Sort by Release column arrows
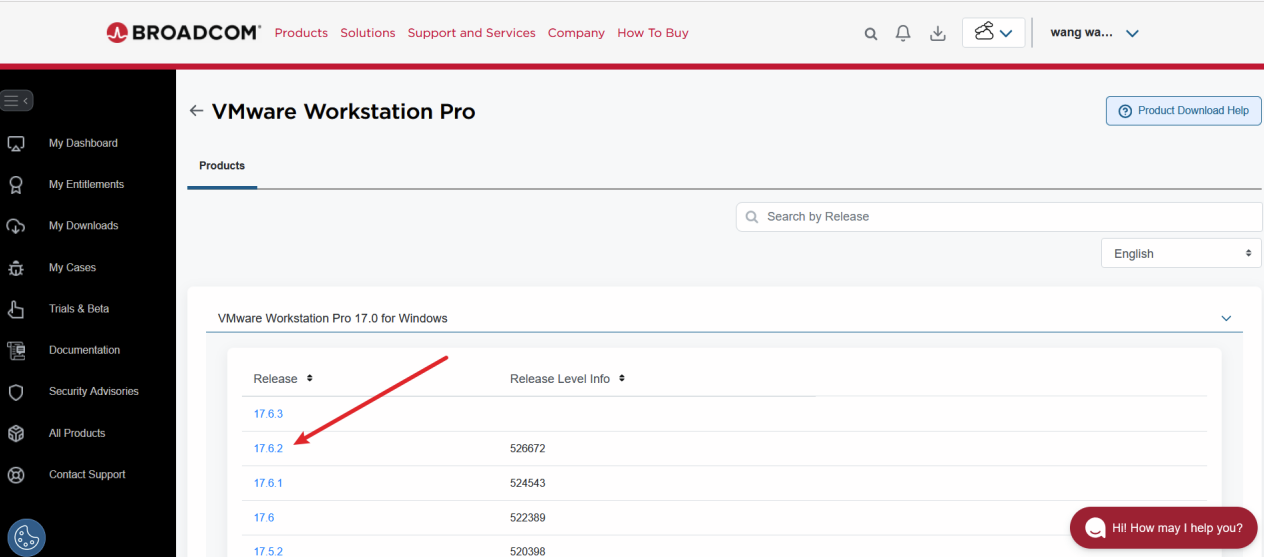This screenshot has height=557, width=1264. pos(309,378)
